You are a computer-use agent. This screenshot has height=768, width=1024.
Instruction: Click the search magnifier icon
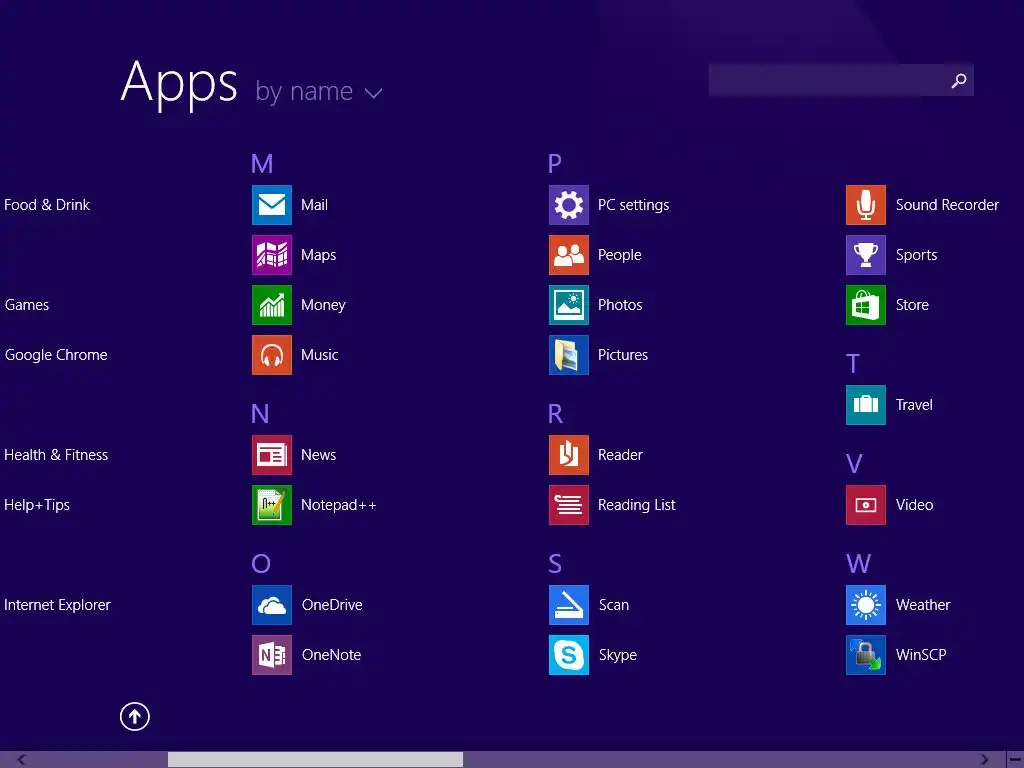click(x=959, y=80)
